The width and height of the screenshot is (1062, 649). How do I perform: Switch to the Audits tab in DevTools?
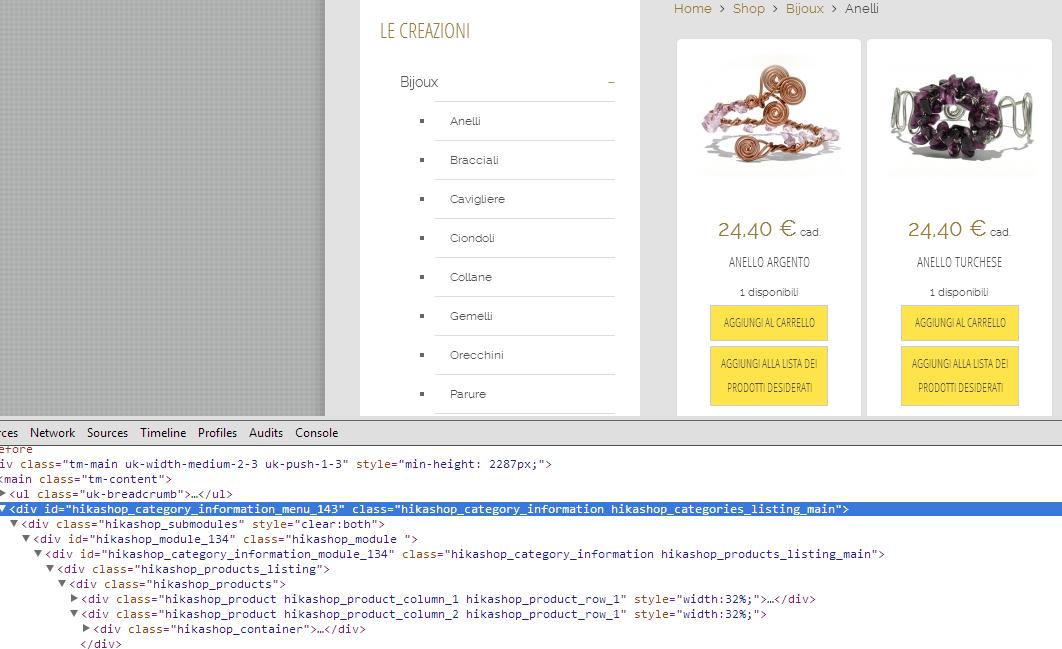point(266,433)
